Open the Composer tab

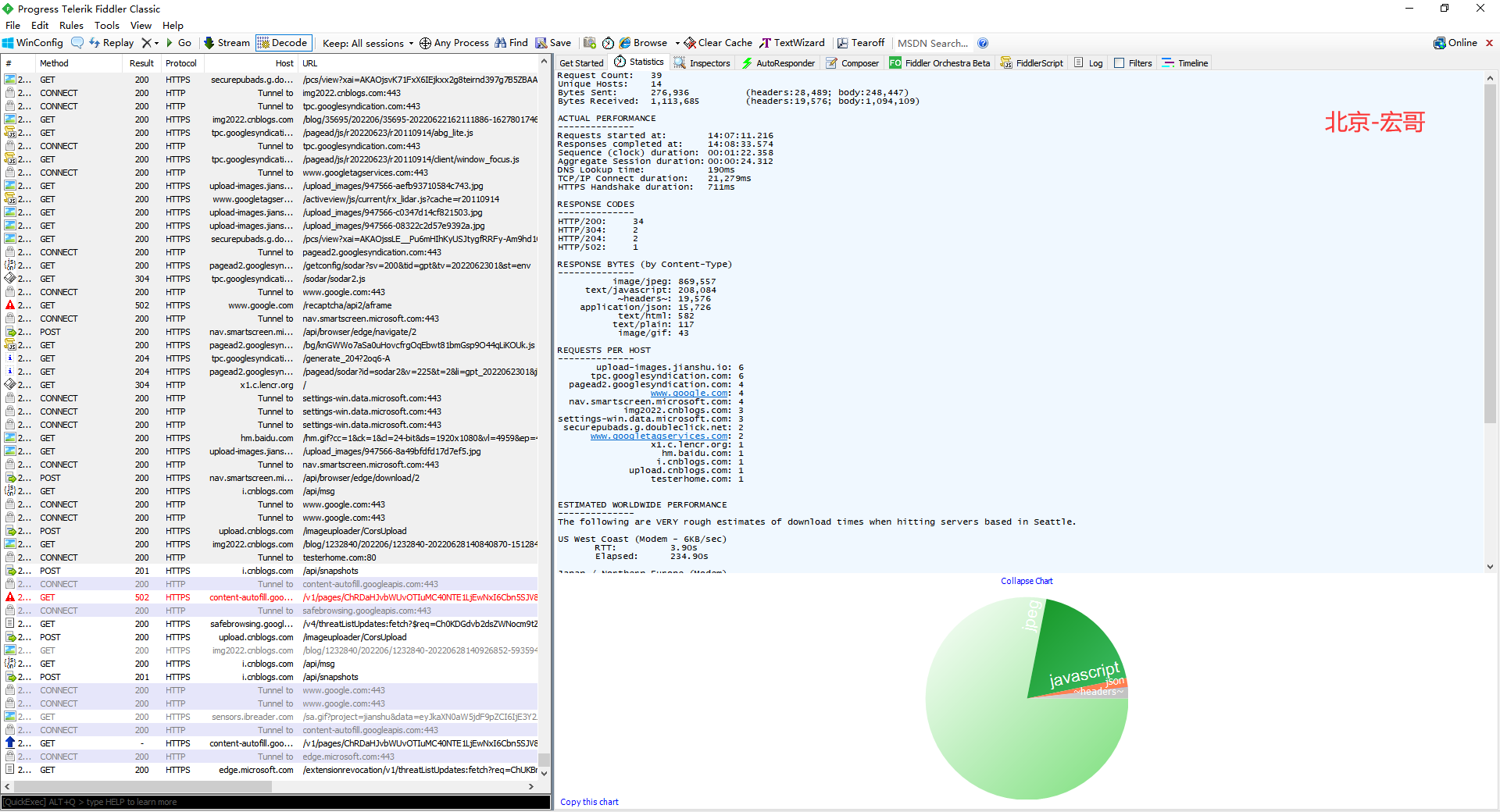(x=852, y=63)
